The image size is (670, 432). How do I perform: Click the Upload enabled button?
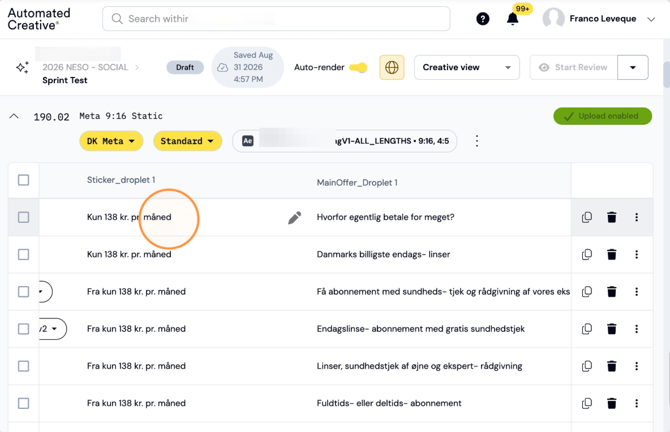(602, 116)
